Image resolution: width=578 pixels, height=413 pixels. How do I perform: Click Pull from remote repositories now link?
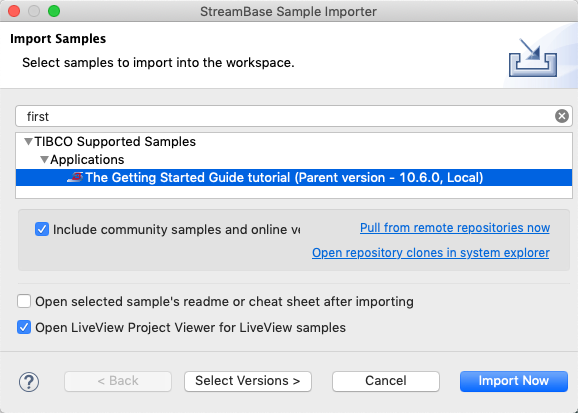coord(455,228)
